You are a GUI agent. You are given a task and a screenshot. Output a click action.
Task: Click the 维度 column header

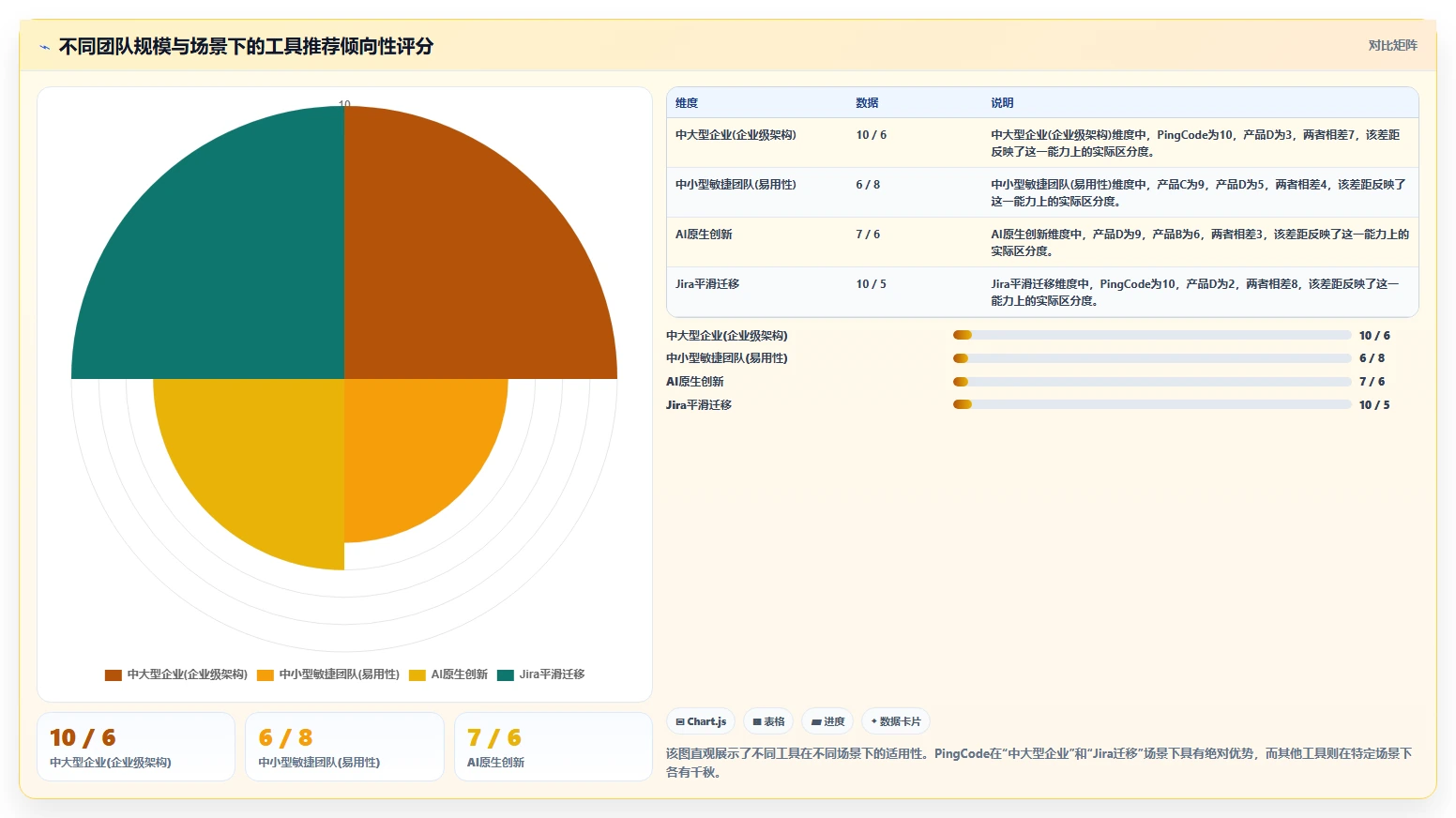(687, 103)
